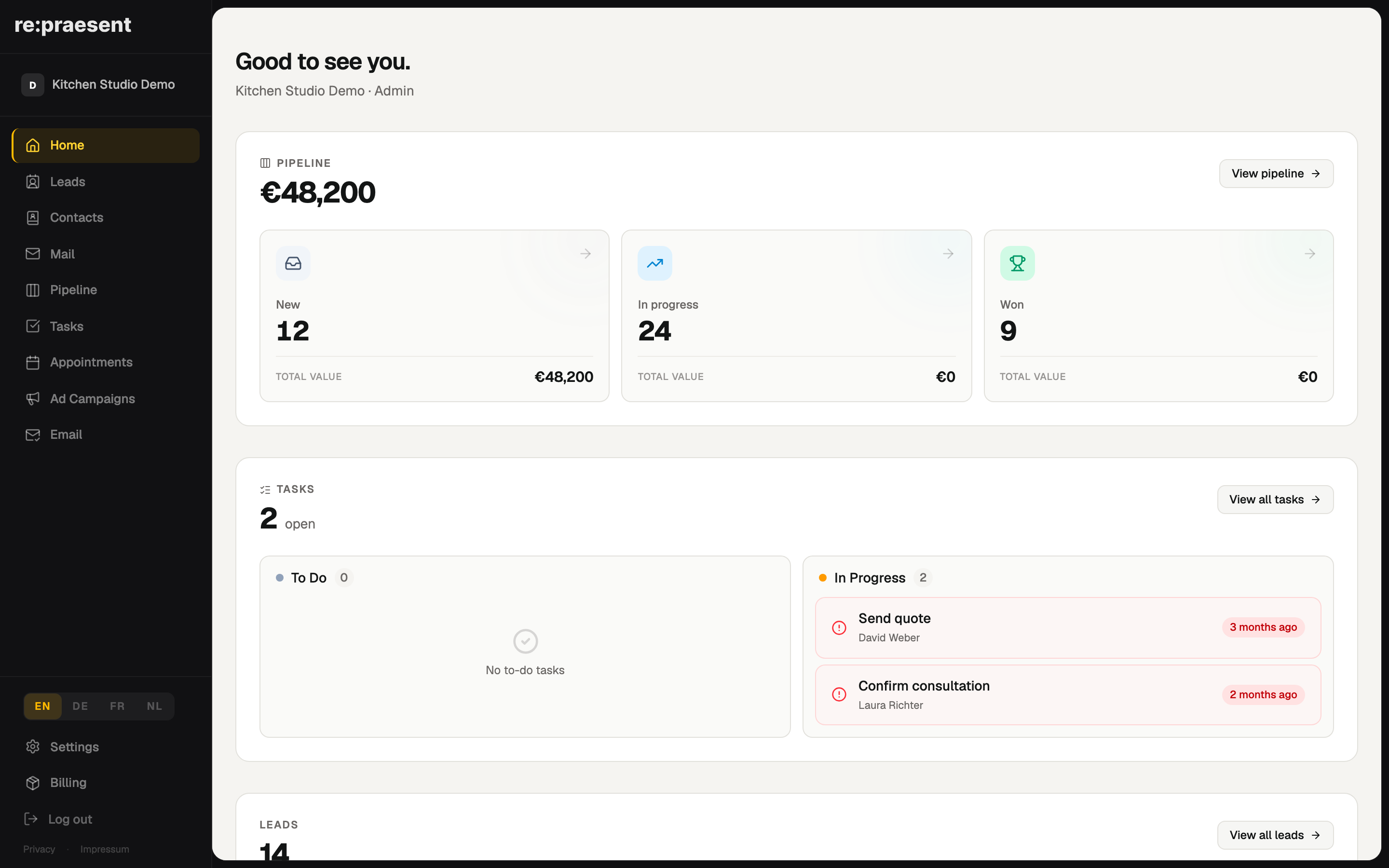Click the No to-do tasks checkmark circle

(x=525, y=641)
